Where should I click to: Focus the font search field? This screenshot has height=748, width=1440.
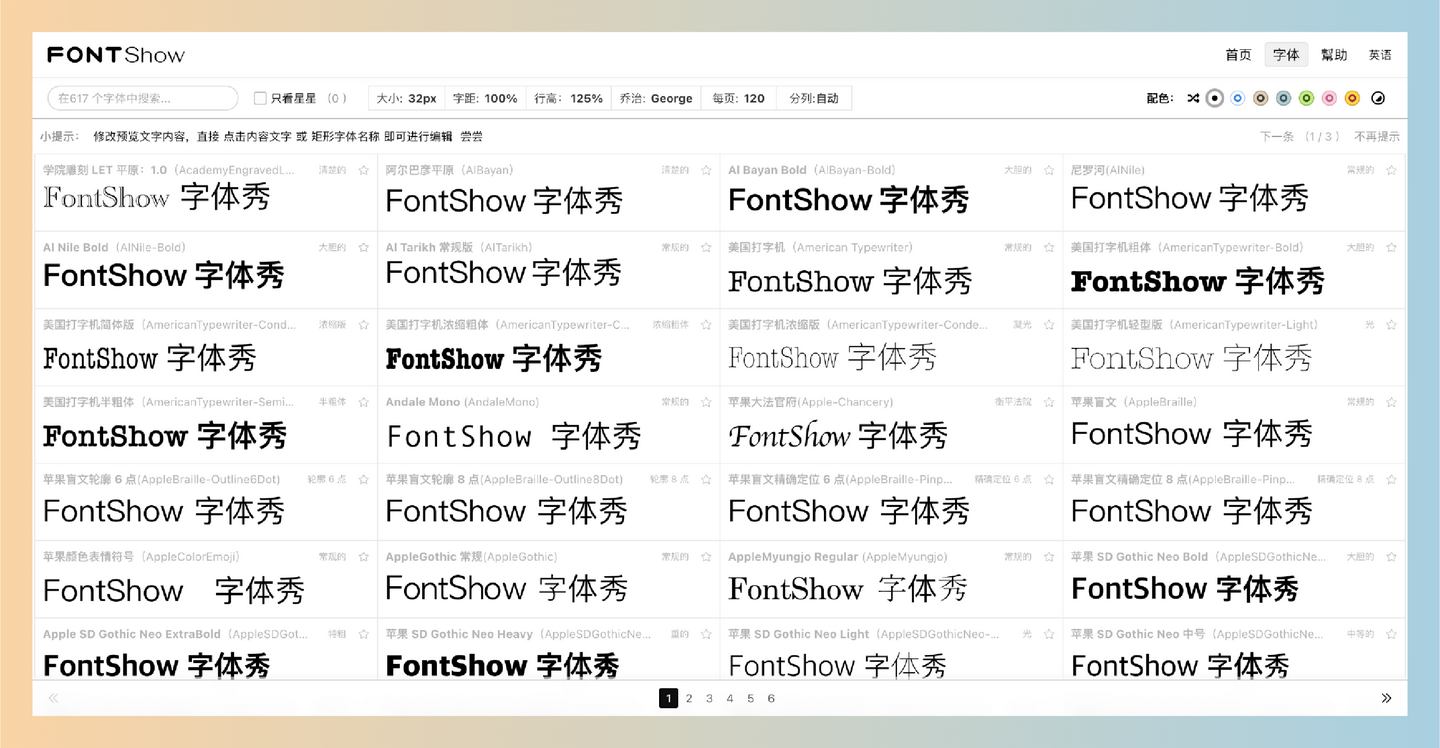click(x=143, y=98)
